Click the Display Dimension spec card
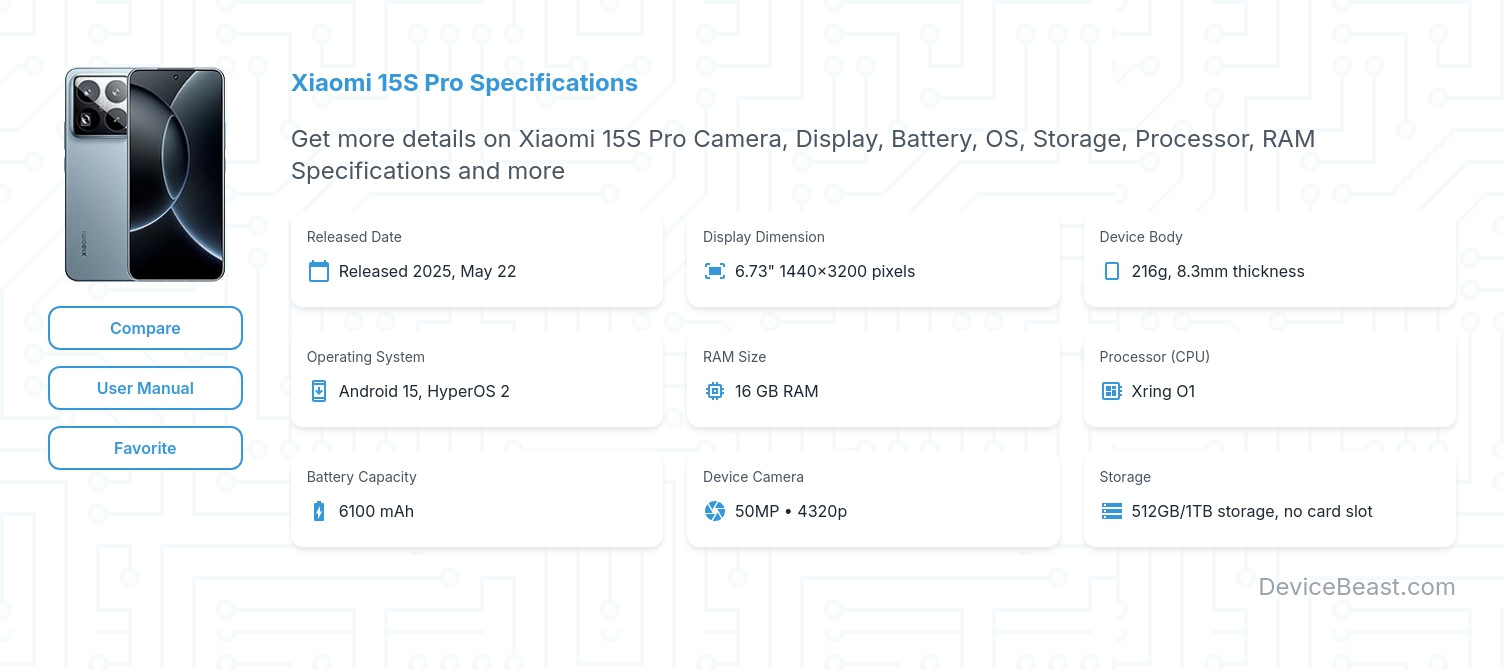Viewport: 1504px width, 670px height. coord(873,256)
